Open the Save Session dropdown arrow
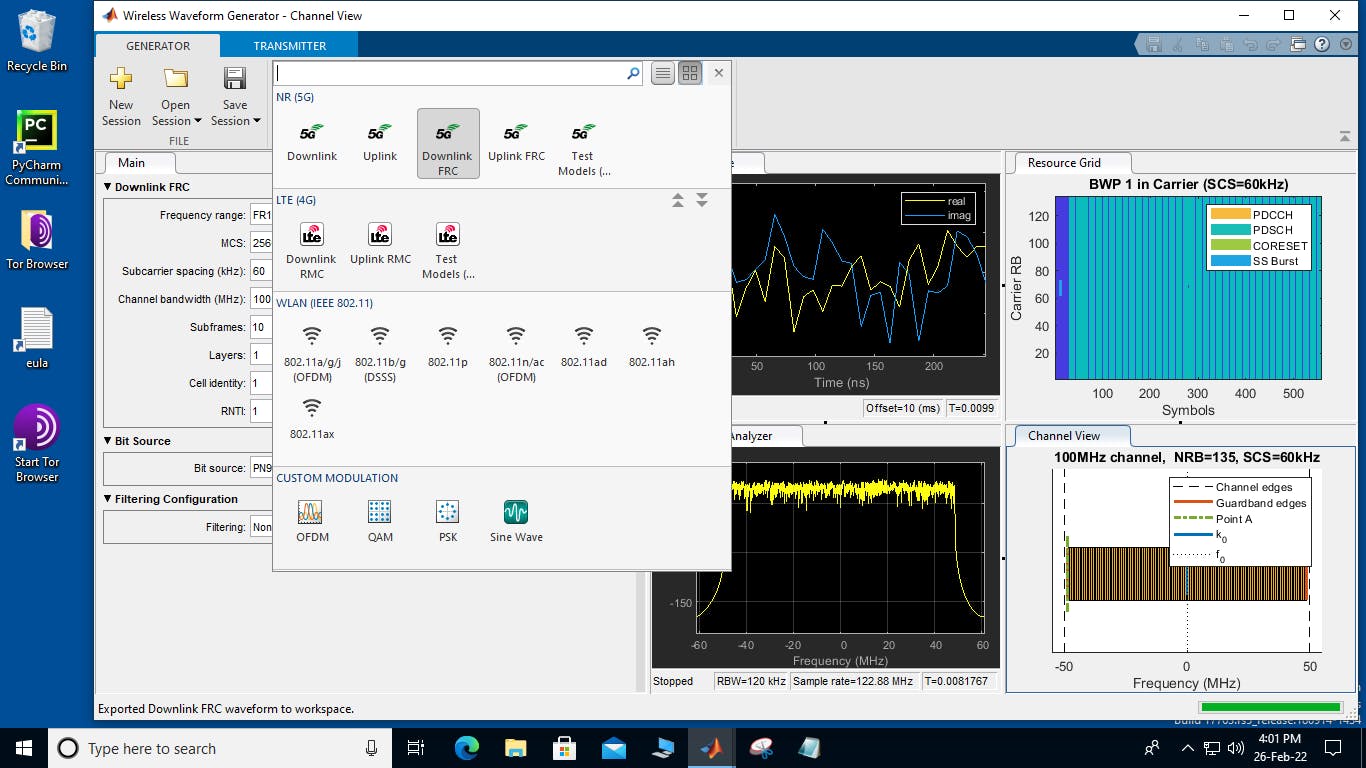Screen dimensions: 1366x768 tap(256, 121)
